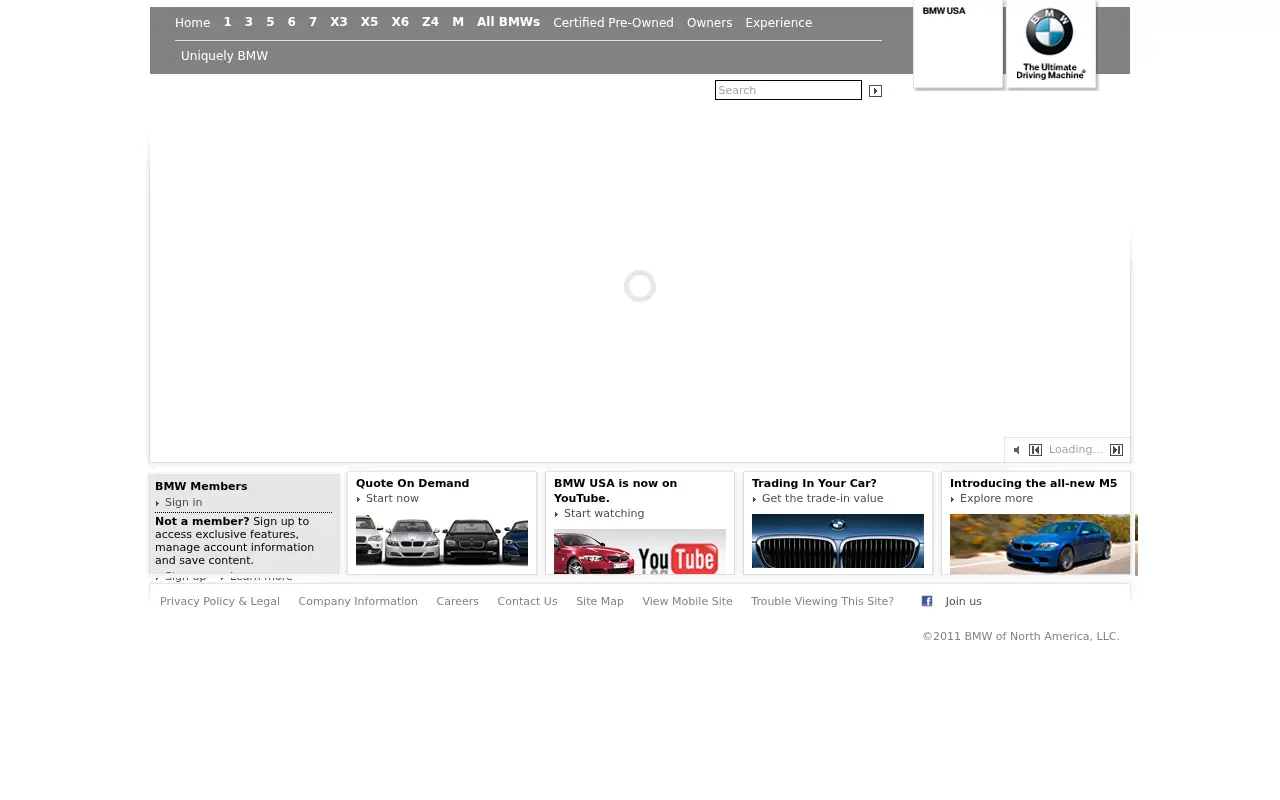Image resolution: width=1280 pixels, height=800 pixels.
Task: Open the Z4 menu item
Action: [430, 22]
